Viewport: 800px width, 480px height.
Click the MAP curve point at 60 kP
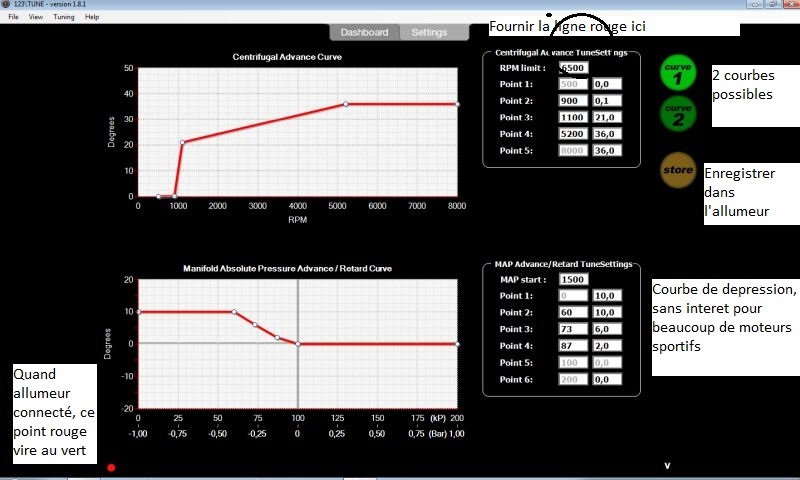coord(234,312)
